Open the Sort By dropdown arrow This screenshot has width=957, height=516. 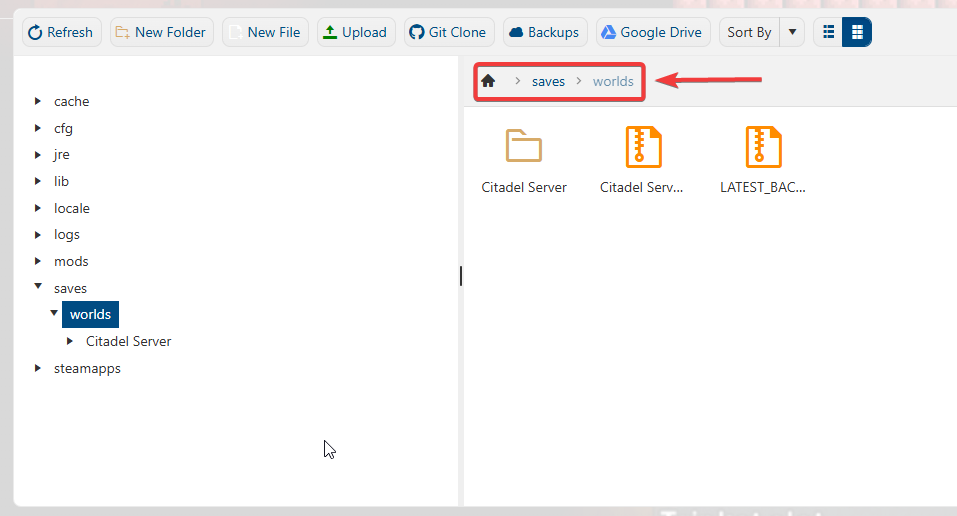pos(791,32)
